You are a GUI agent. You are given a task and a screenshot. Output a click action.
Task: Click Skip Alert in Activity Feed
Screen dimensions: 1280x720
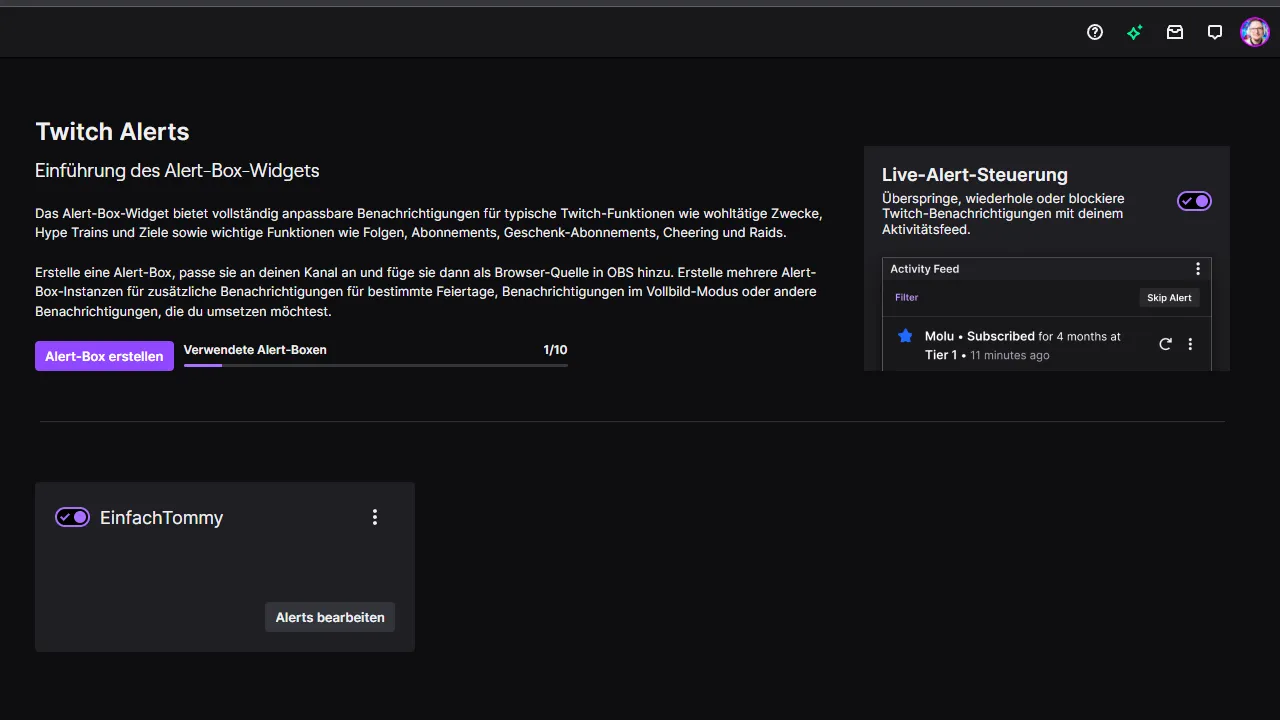pyautogui.click(x=1169, y=298)
